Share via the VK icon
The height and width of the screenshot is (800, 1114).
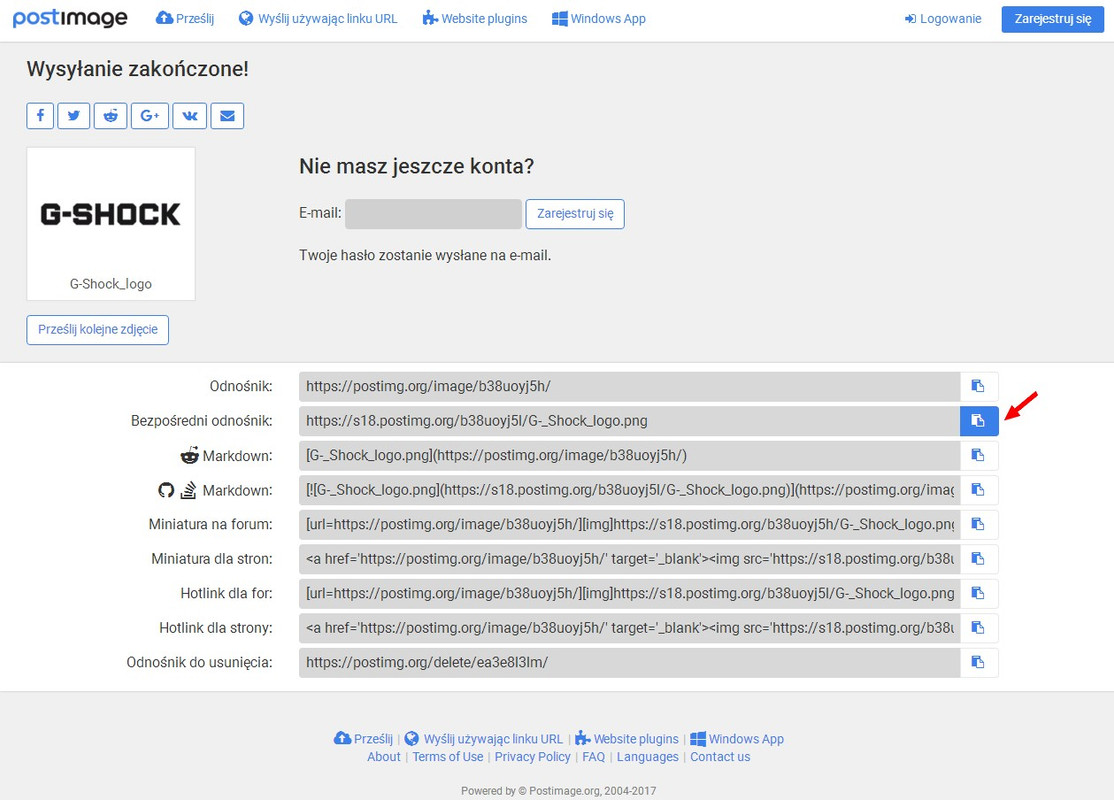pyautogui.click(x=190, y=116)
